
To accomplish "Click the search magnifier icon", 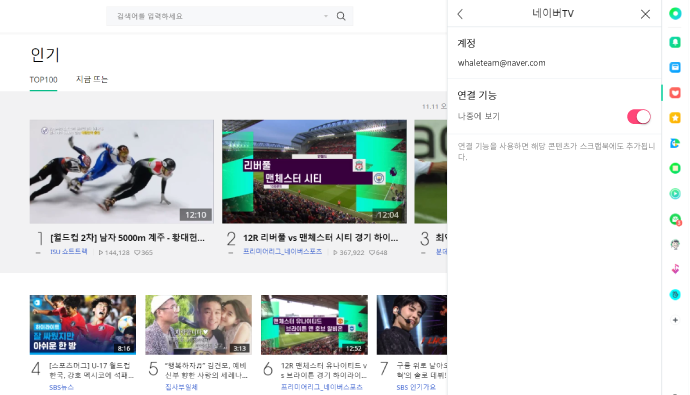I will [x=341, y=16].
